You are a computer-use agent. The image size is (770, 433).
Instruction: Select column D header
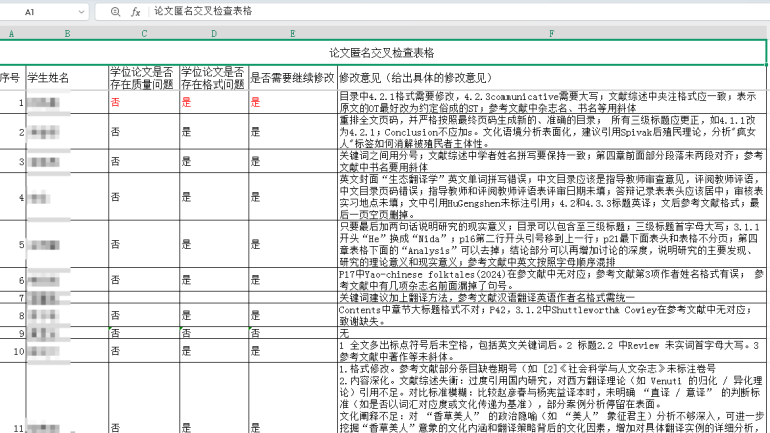(x=213, y=33)
